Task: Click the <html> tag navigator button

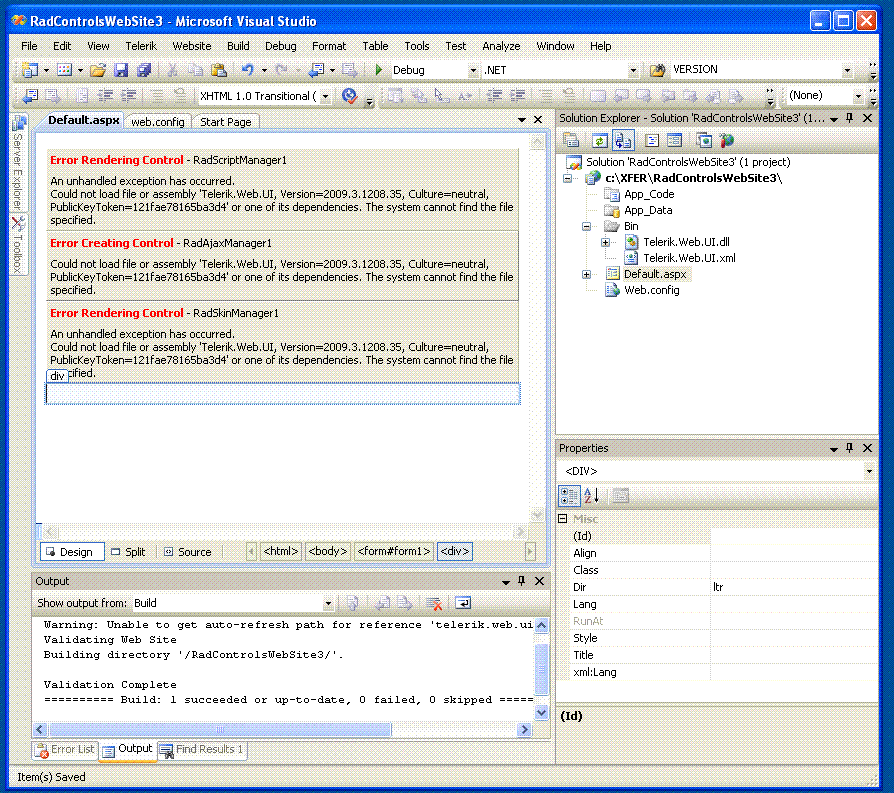Action: pyautogui.click(x=281, y=551)
